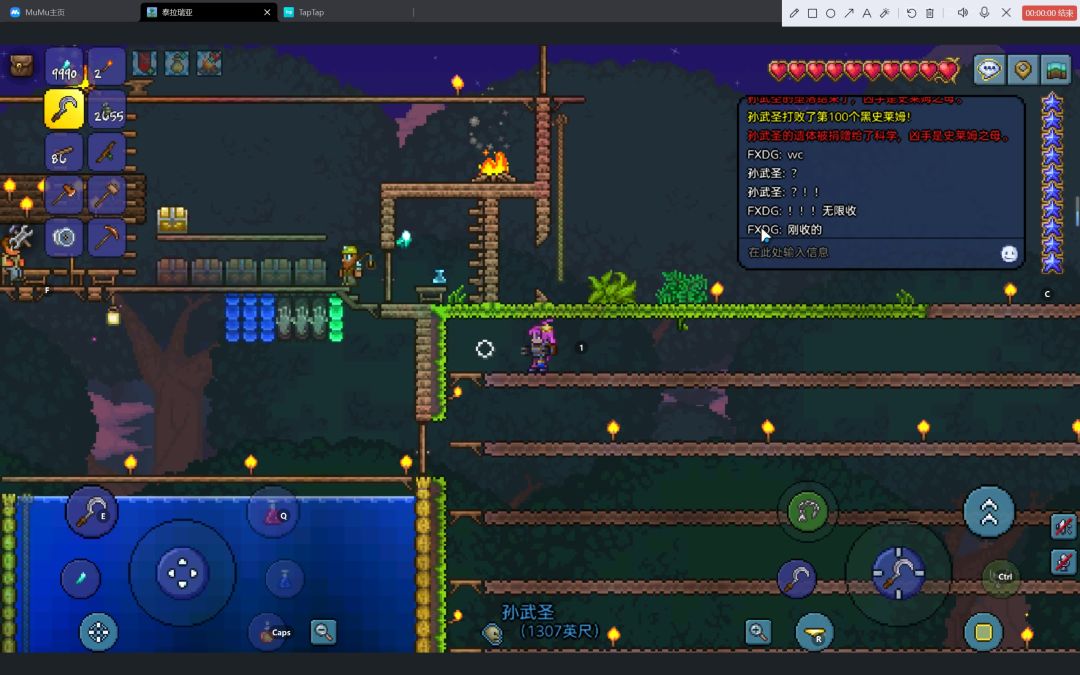Click the chat message input field

(869, 253)
